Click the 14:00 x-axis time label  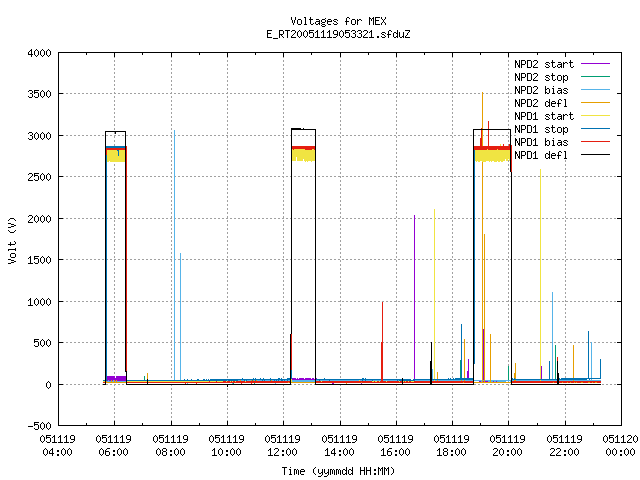(x=339, y=452)
